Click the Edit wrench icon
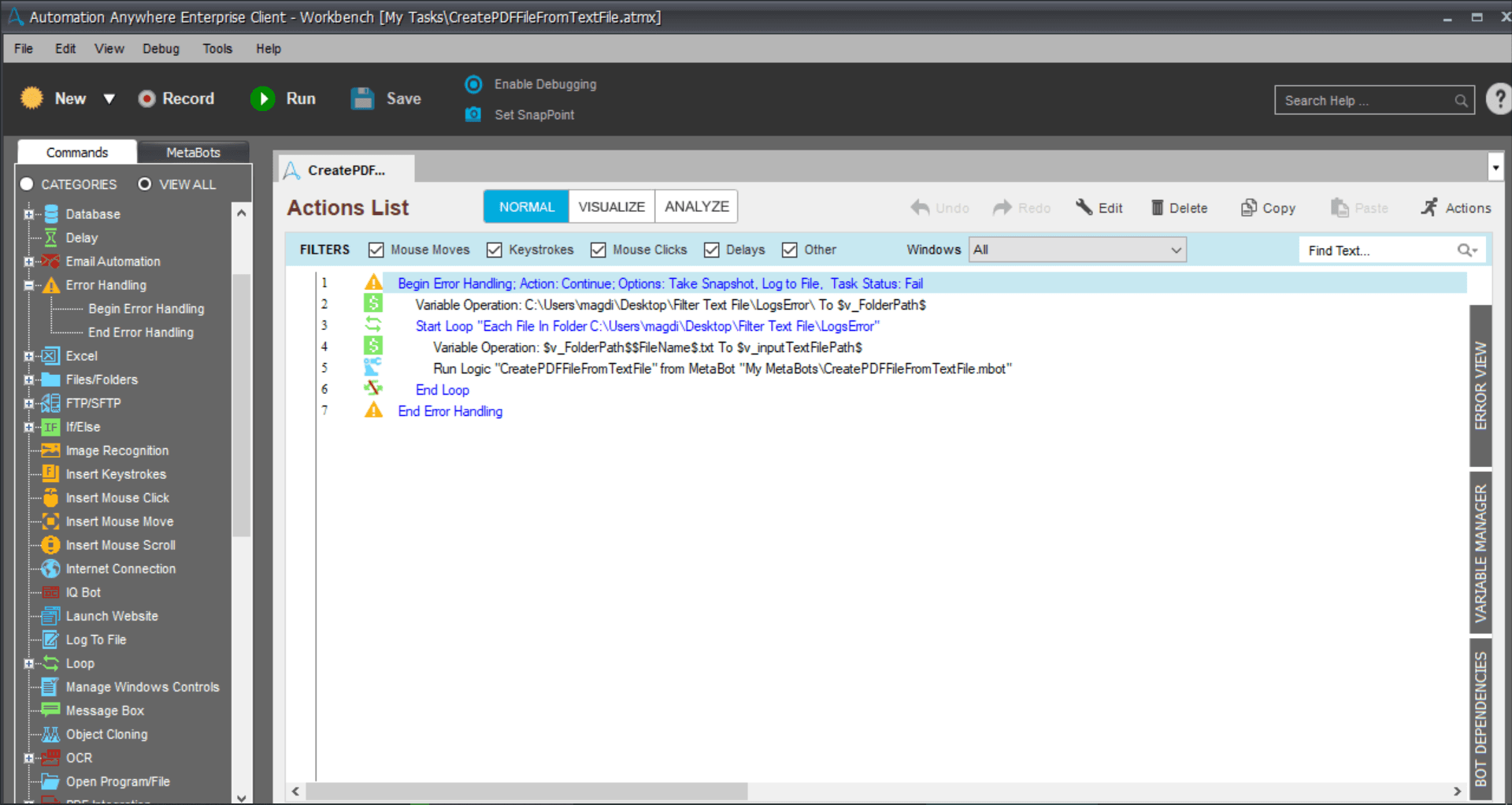Image resolution: width=1512 pixels, height=805 pixels. tap(1084, 207)
